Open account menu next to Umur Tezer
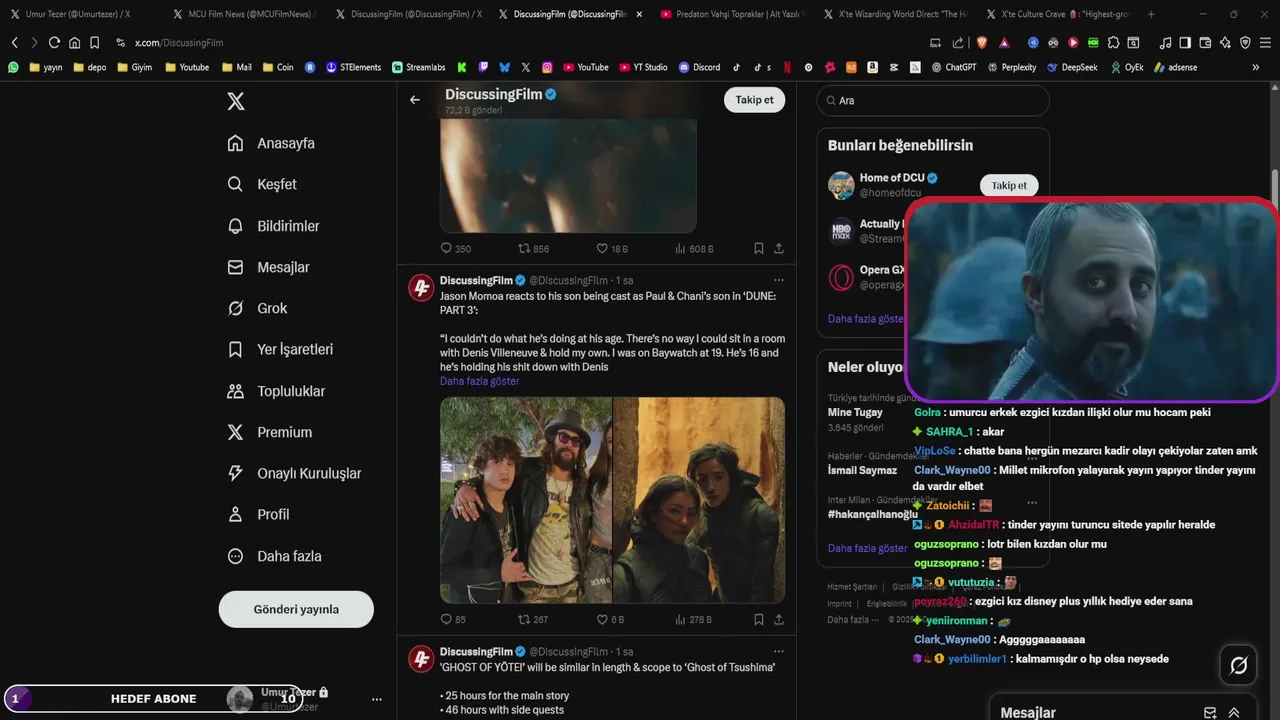Screen dimensions: 1280x720 click(377, 699)
